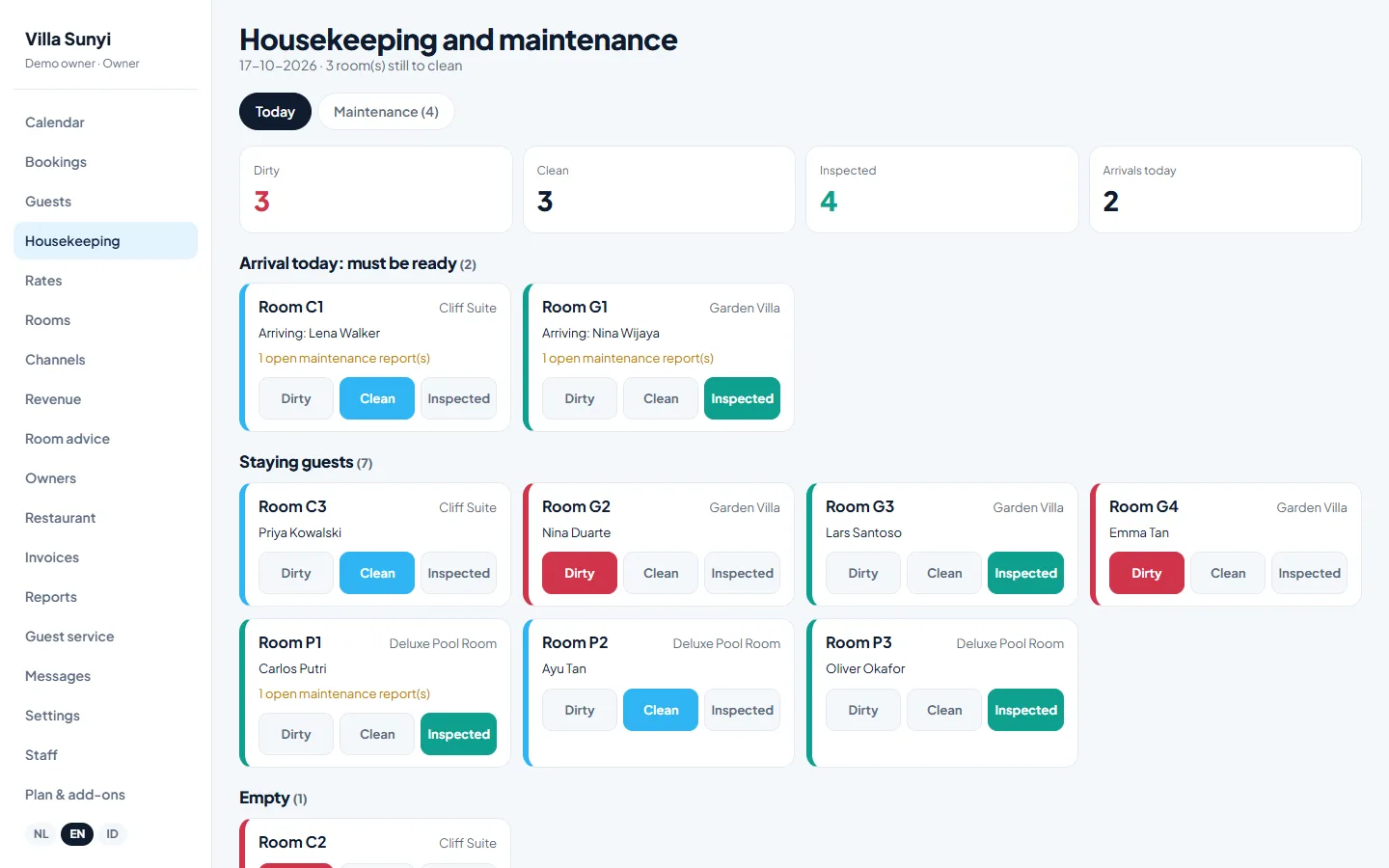
Task: Mark Room G4 as Inspected
Action: click(x=1310, y=573)
